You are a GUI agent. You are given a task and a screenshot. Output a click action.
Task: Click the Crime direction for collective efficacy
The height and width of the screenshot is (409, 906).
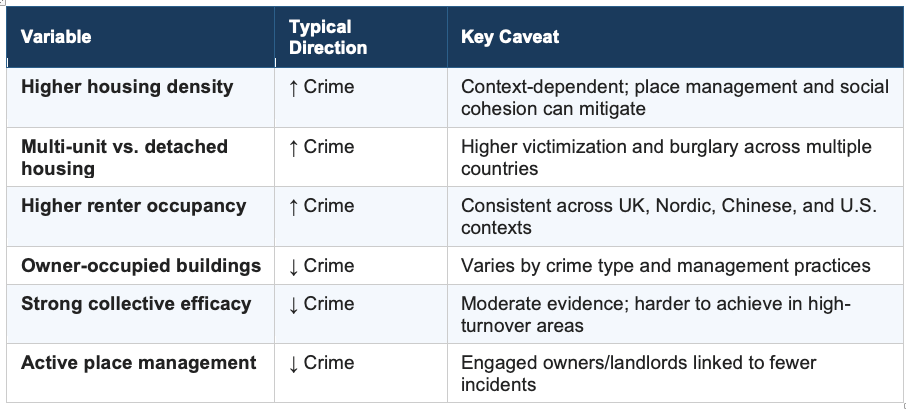[x=321, y=304]
